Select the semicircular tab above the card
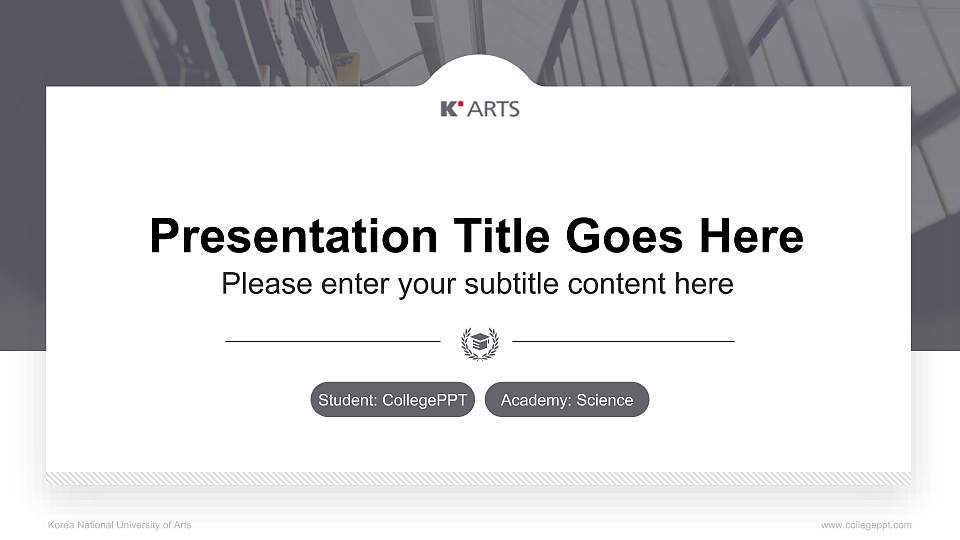The image size is (960, 540). (479, 71)
